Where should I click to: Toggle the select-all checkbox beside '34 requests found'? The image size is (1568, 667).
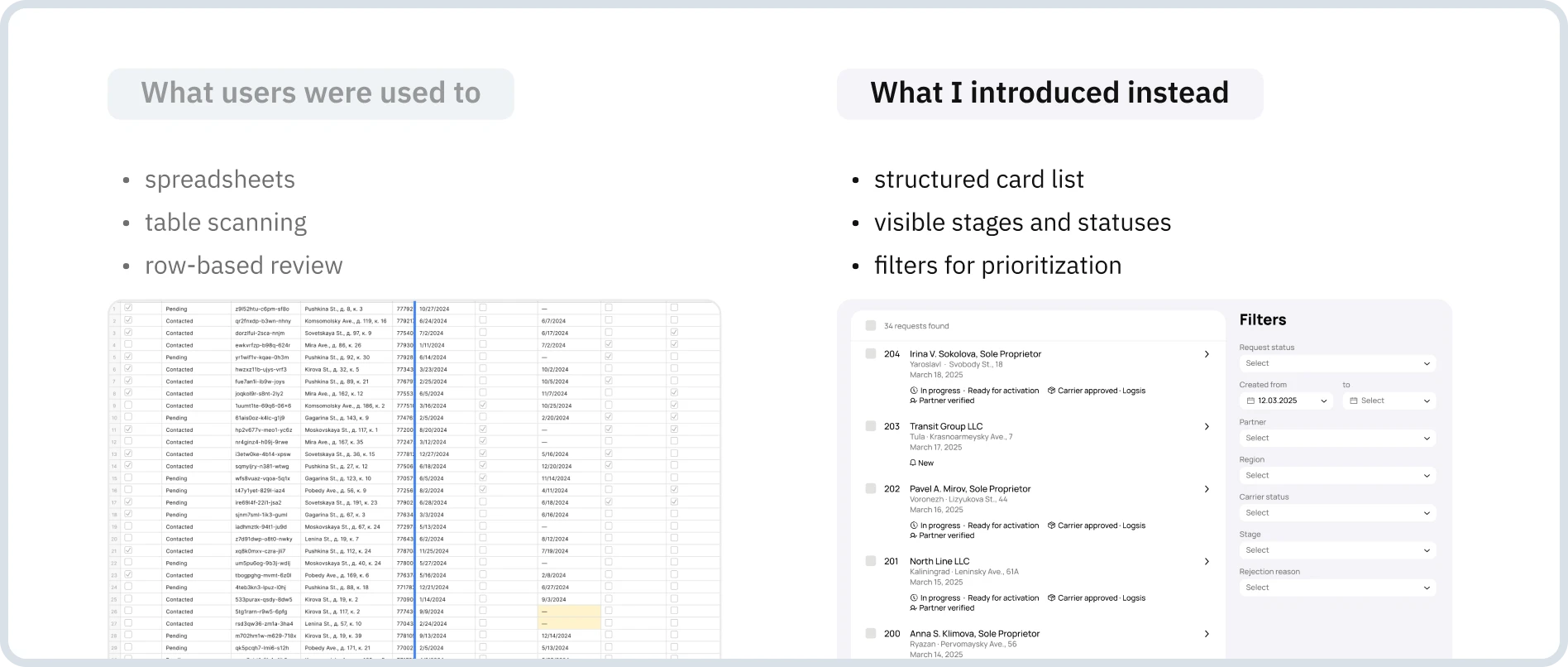[x=871, y=326]
